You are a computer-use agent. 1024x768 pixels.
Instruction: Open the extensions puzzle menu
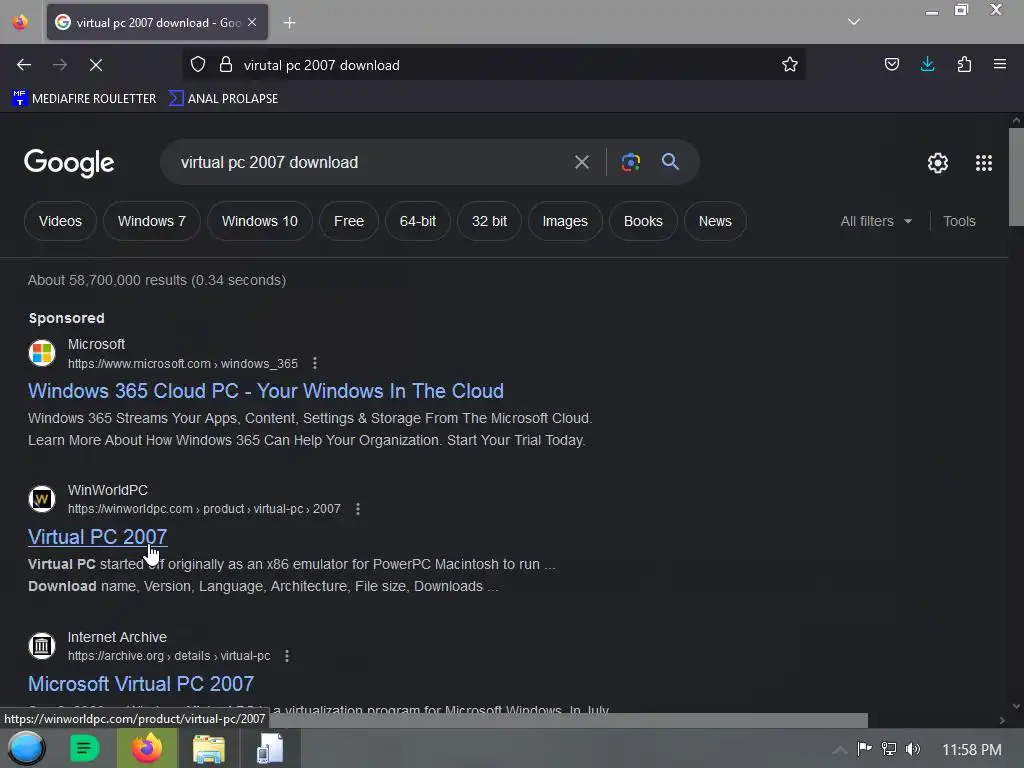click(x=964, y=65)
